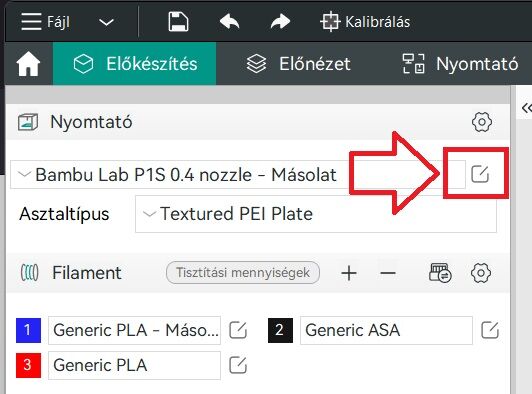532x394 pixels.
Task: Open the Kalibrálás menu
Action: click(365, 22)
